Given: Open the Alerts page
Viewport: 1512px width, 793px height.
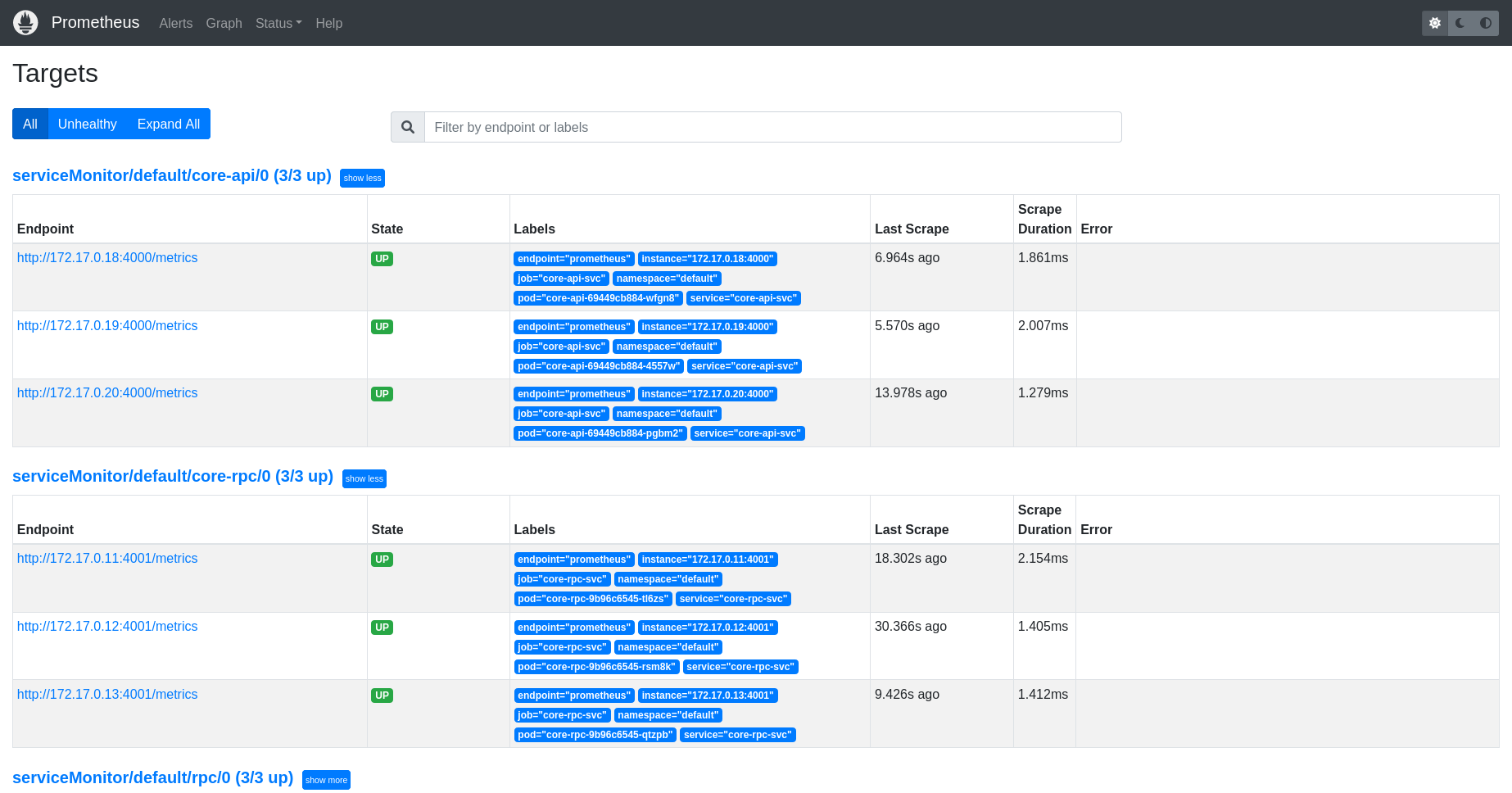Looking at the screenshot, I should click(176, 23).
